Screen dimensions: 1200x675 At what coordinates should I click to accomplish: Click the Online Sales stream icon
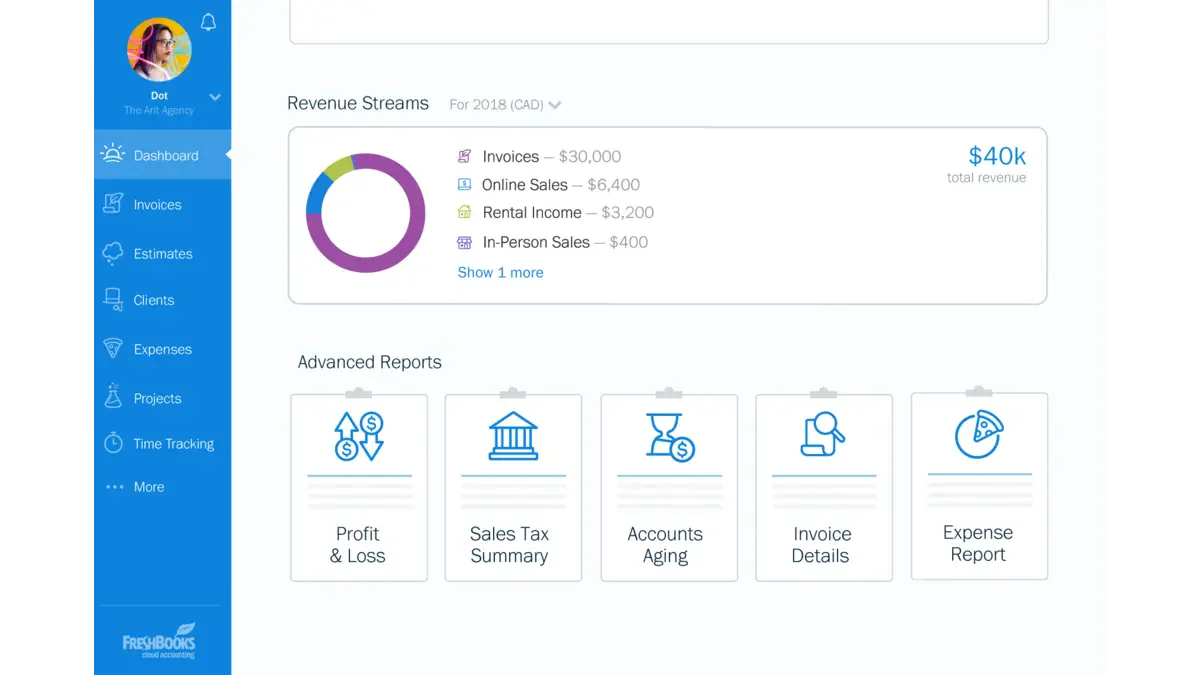click(464, 184)
